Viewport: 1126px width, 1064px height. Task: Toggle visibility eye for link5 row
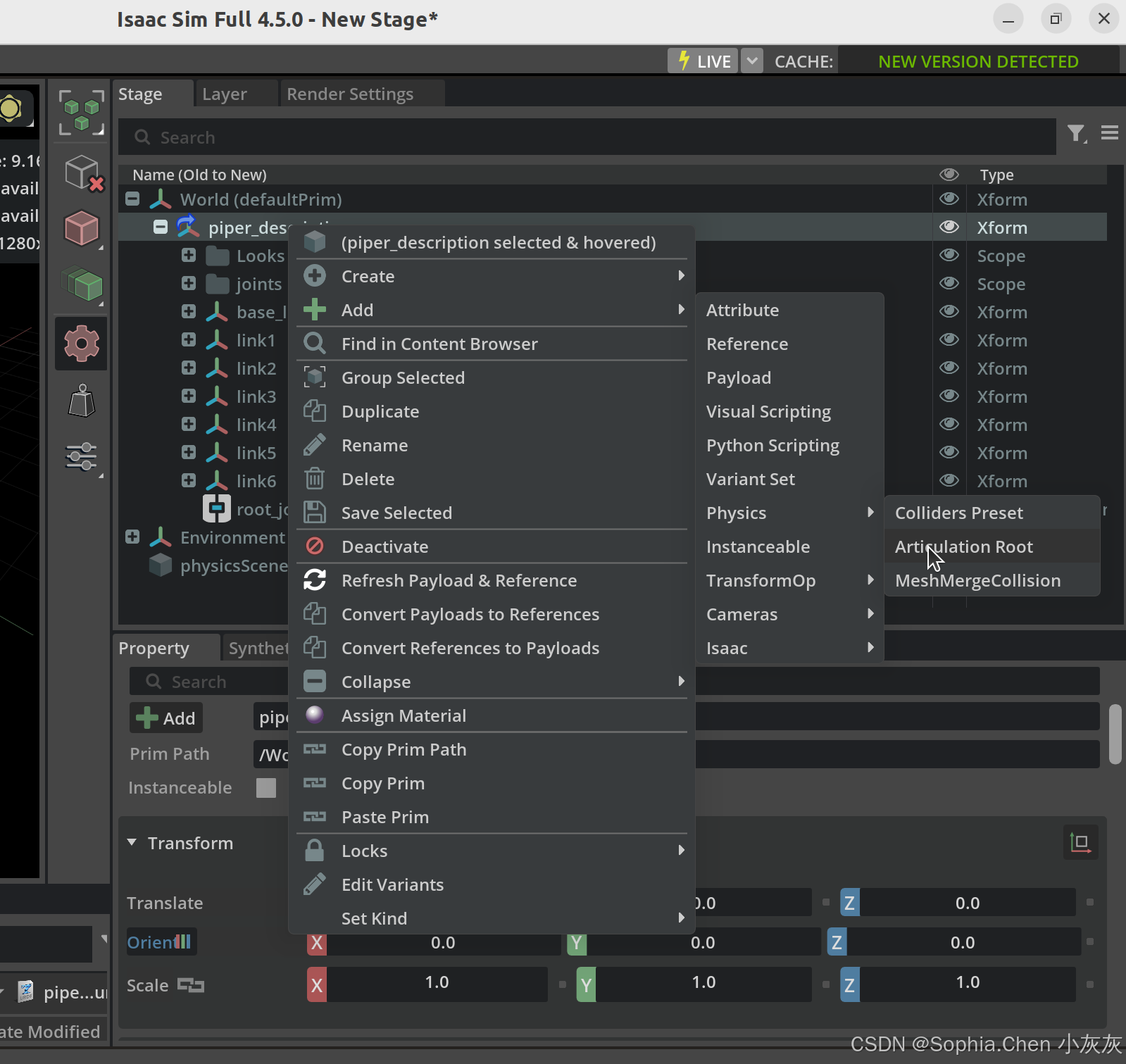pos(949,453)
